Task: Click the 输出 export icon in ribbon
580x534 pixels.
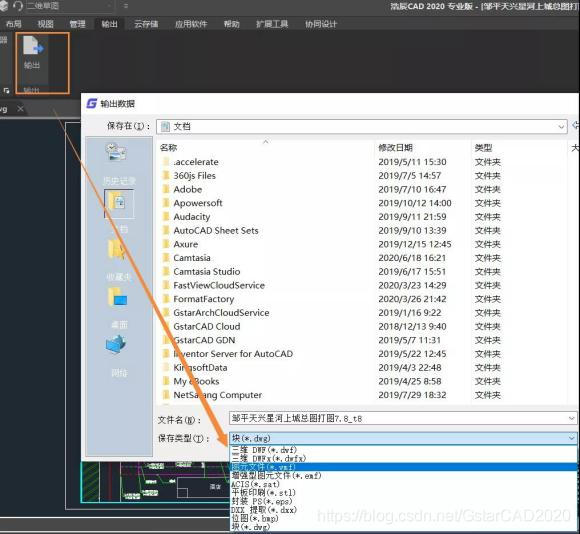Action: click(33, 46)
